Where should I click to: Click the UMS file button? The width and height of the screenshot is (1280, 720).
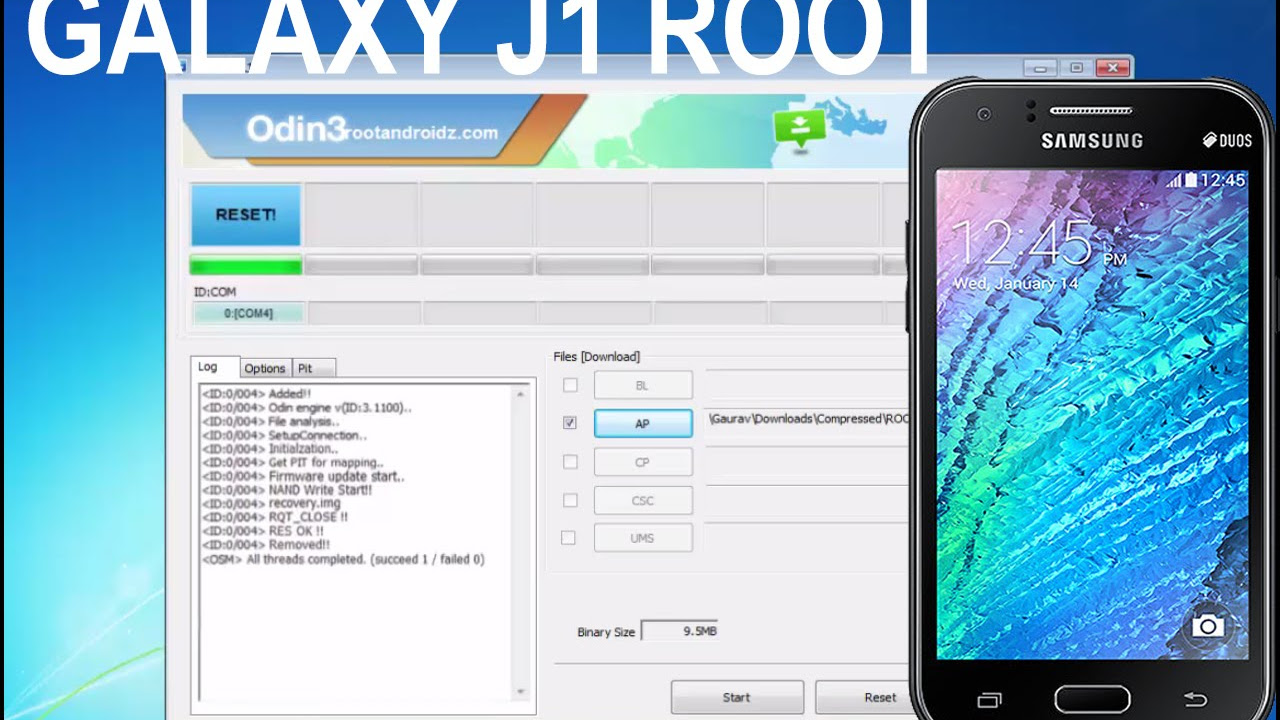643,538
